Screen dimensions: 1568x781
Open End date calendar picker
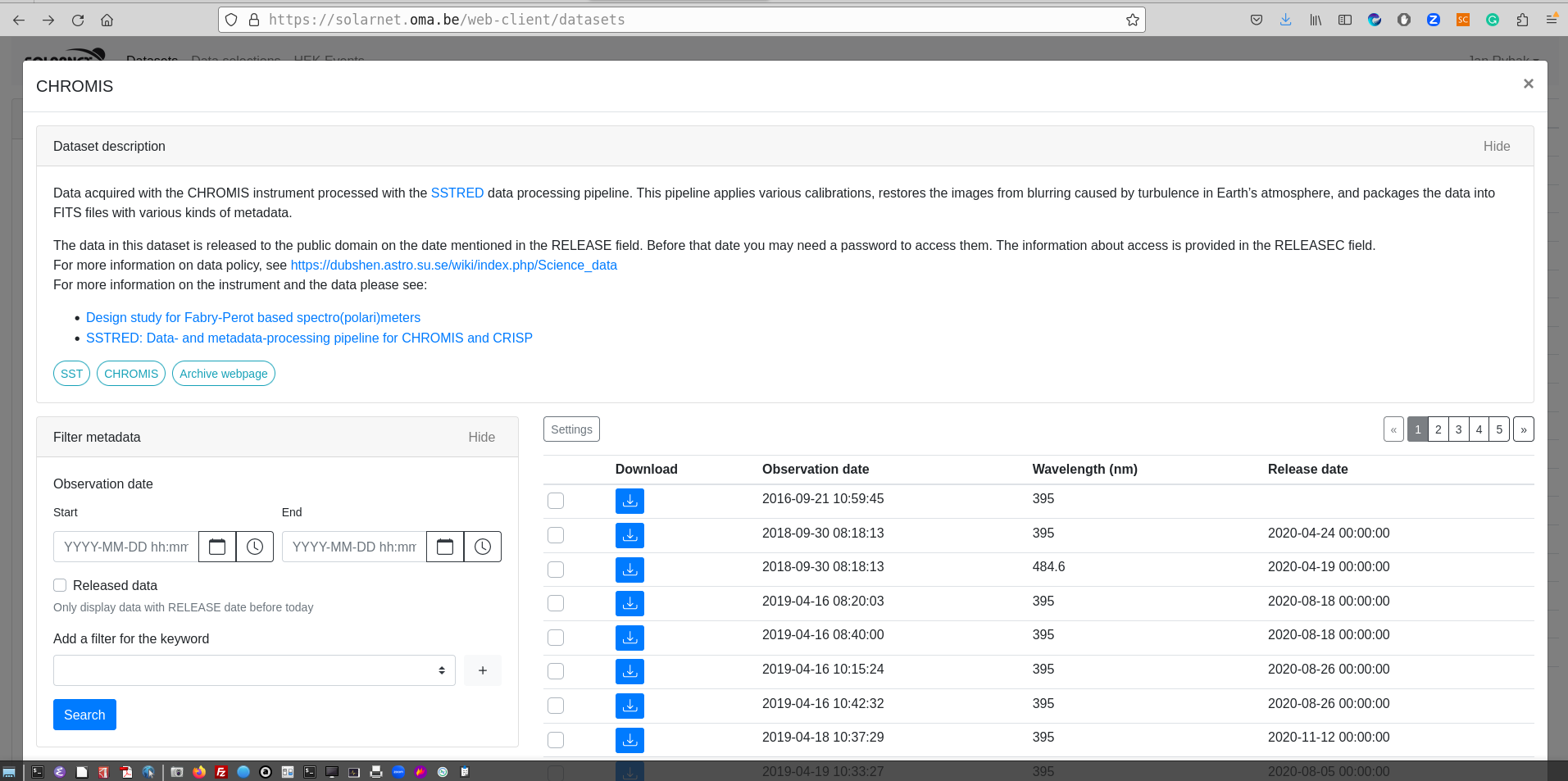[445, 547]
